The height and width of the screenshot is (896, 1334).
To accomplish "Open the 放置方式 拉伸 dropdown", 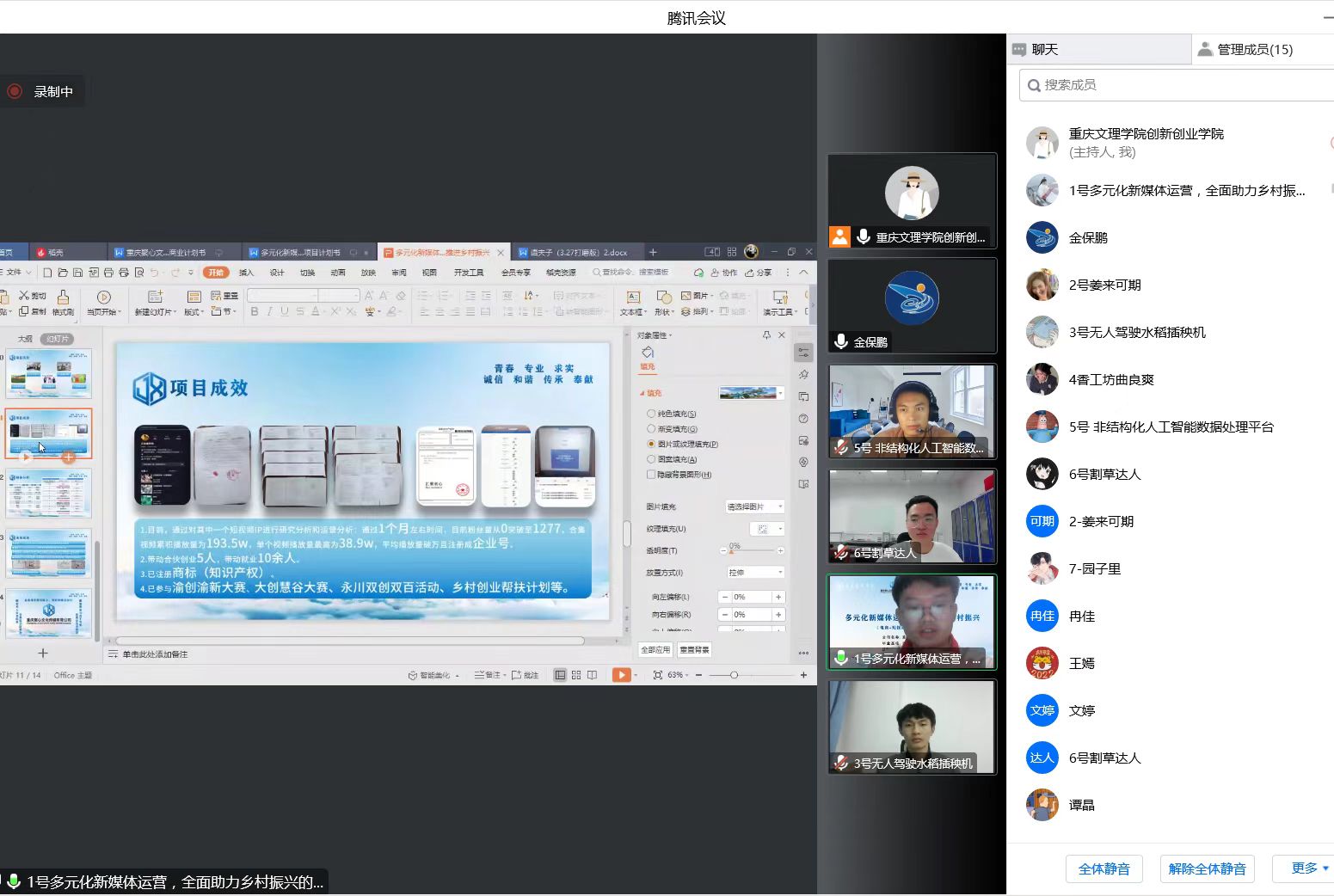I will 755,573.
